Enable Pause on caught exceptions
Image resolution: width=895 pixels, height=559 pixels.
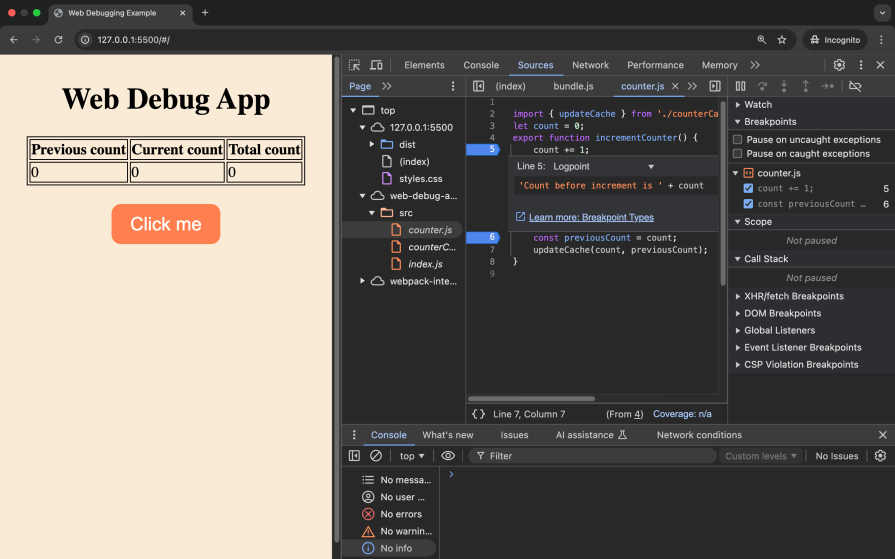click(x=738, y=154)
